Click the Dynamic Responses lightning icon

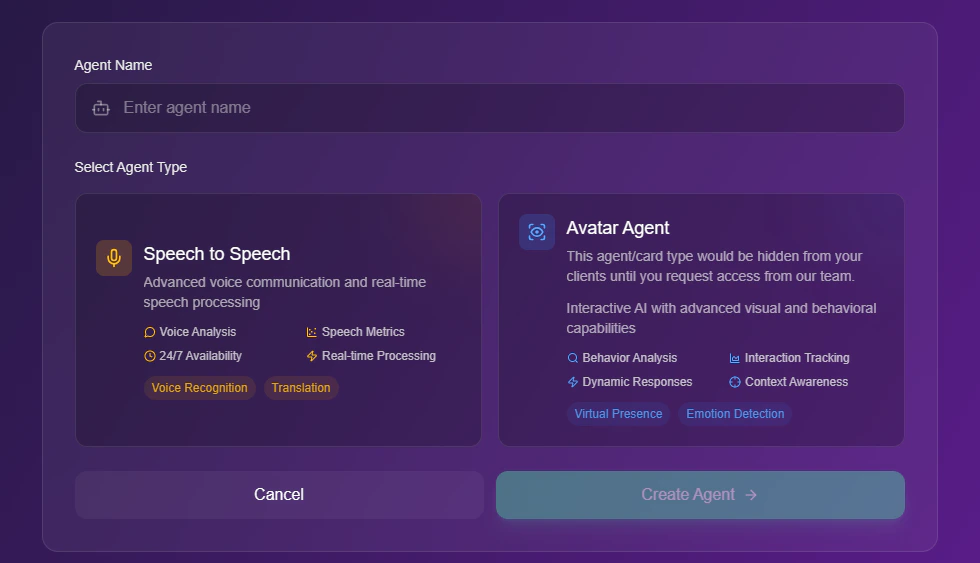point(572,382)
